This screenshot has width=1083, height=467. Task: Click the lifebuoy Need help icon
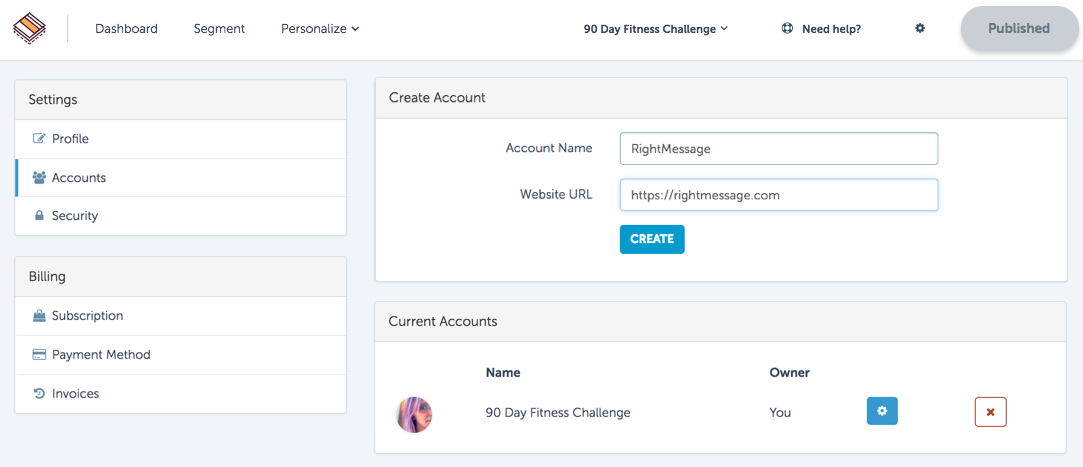tap(787, 29)
